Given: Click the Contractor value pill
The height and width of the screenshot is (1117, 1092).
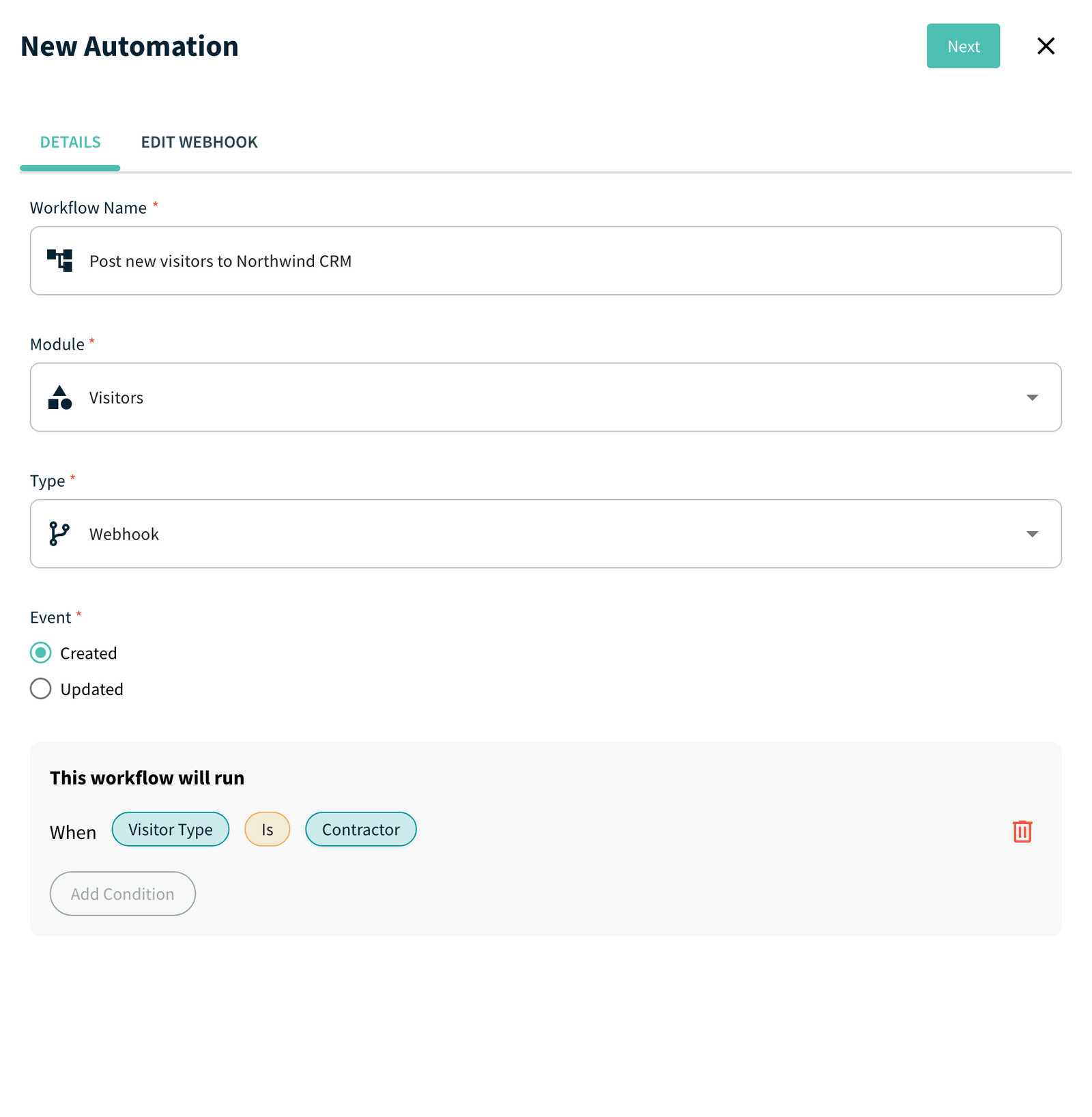Looking at the screenshot, I should 361,830.
